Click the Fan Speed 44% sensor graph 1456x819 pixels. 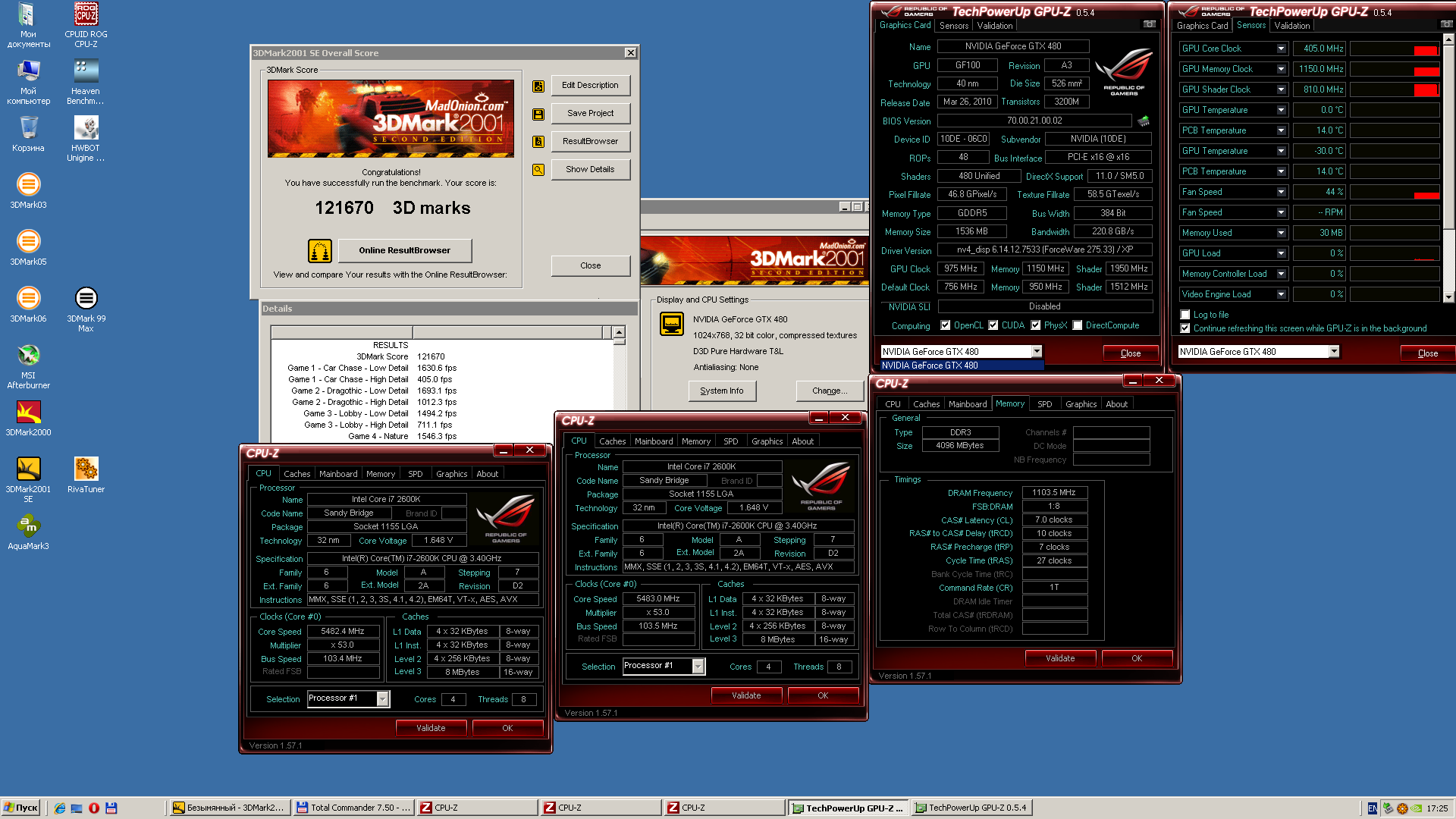click(x=1395, y=192)
